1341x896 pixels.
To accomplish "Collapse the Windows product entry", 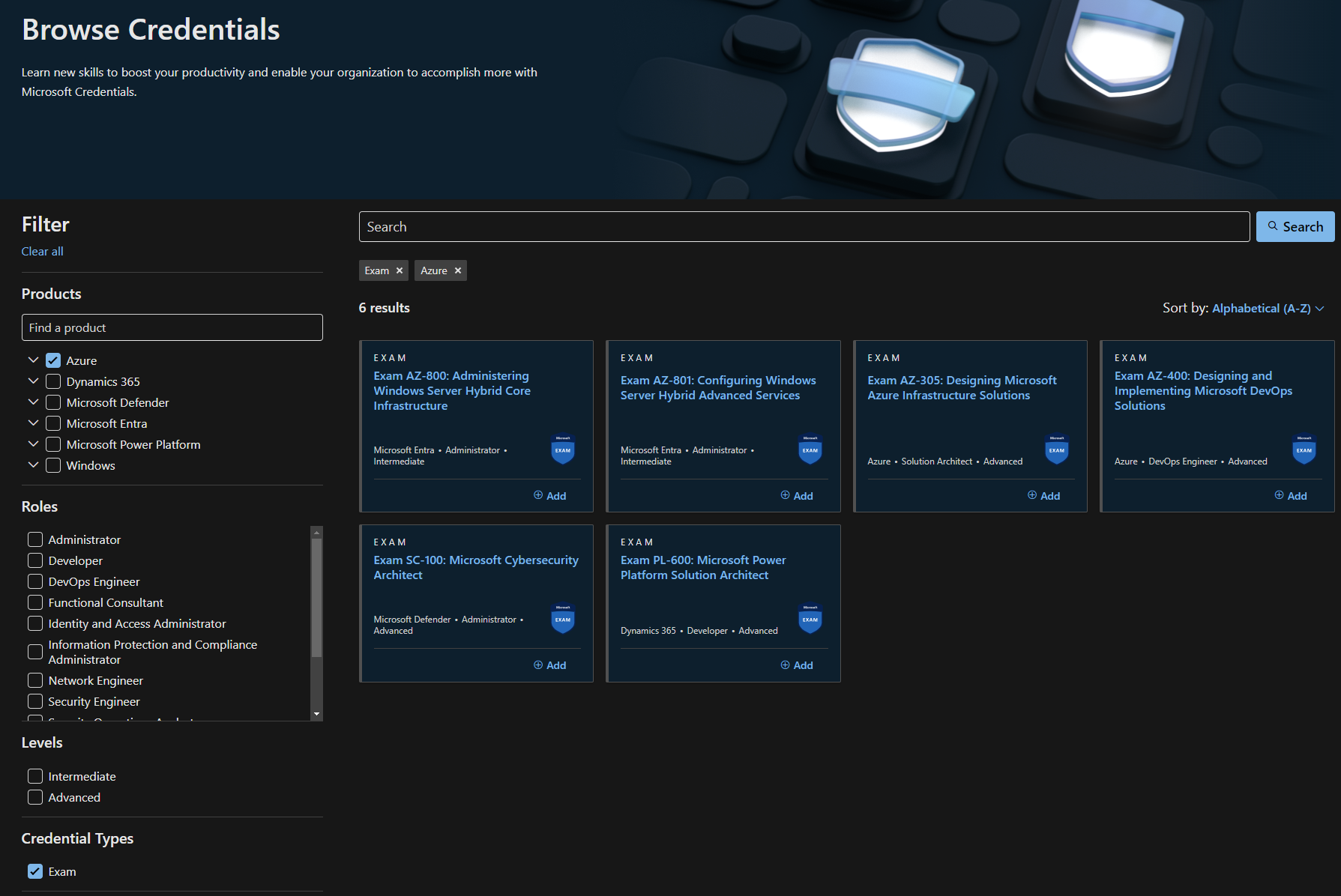I will point(33,464).
